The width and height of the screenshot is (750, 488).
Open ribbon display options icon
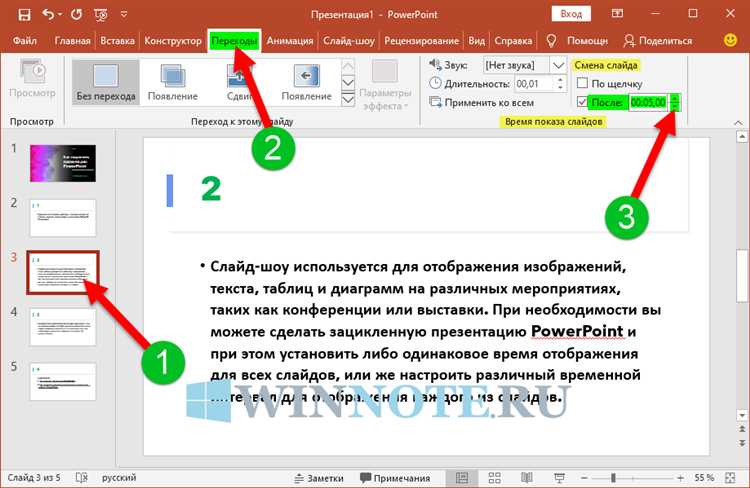(x=618, y=14)
